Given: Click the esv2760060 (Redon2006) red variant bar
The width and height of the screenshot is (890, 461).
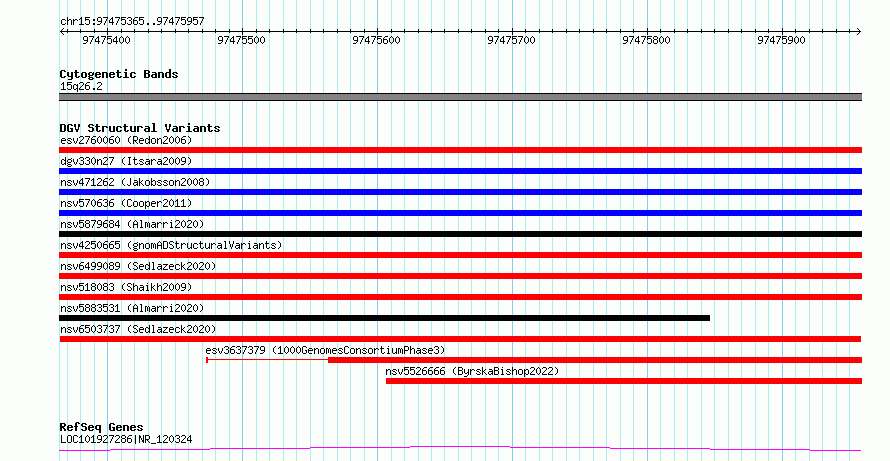Looking at the screenshot, I should (x=460, y=150).
